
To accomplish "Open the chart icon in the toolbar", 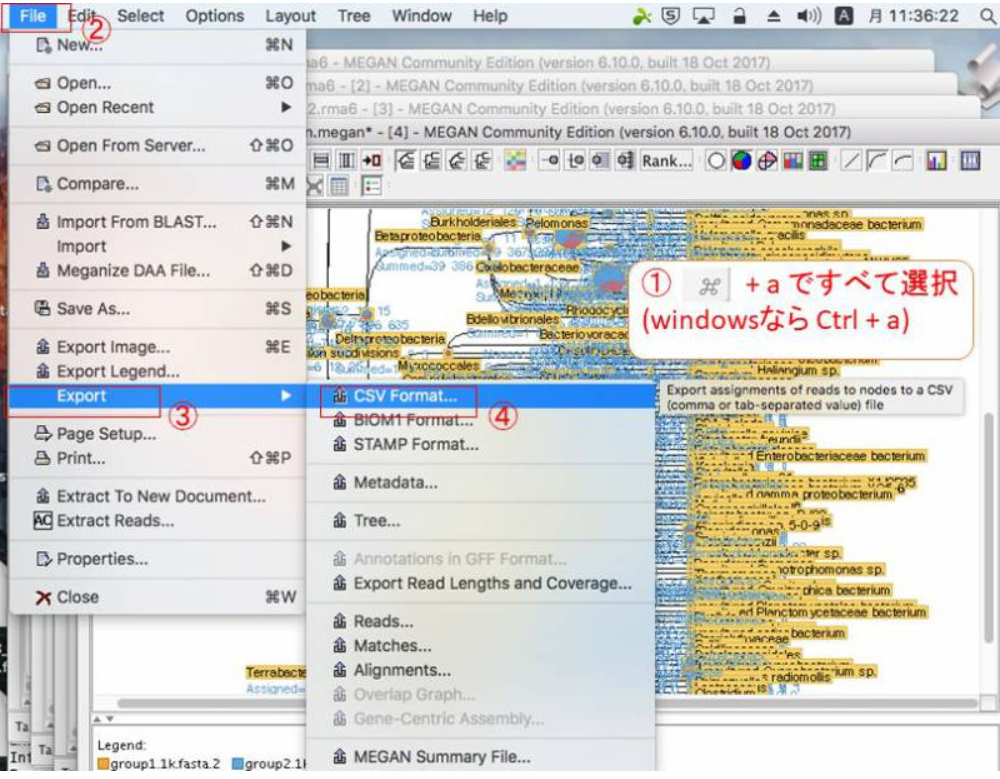I will tap(936, 161).
